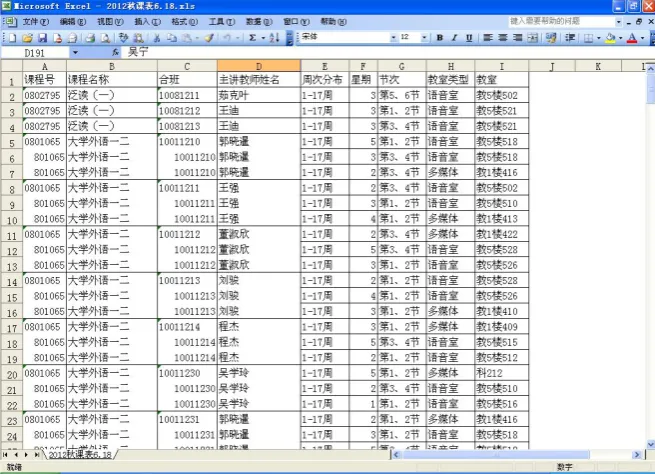Activate the Format Painter brush icon
Viewport: 655px width, 474px height.
[209, 38]
